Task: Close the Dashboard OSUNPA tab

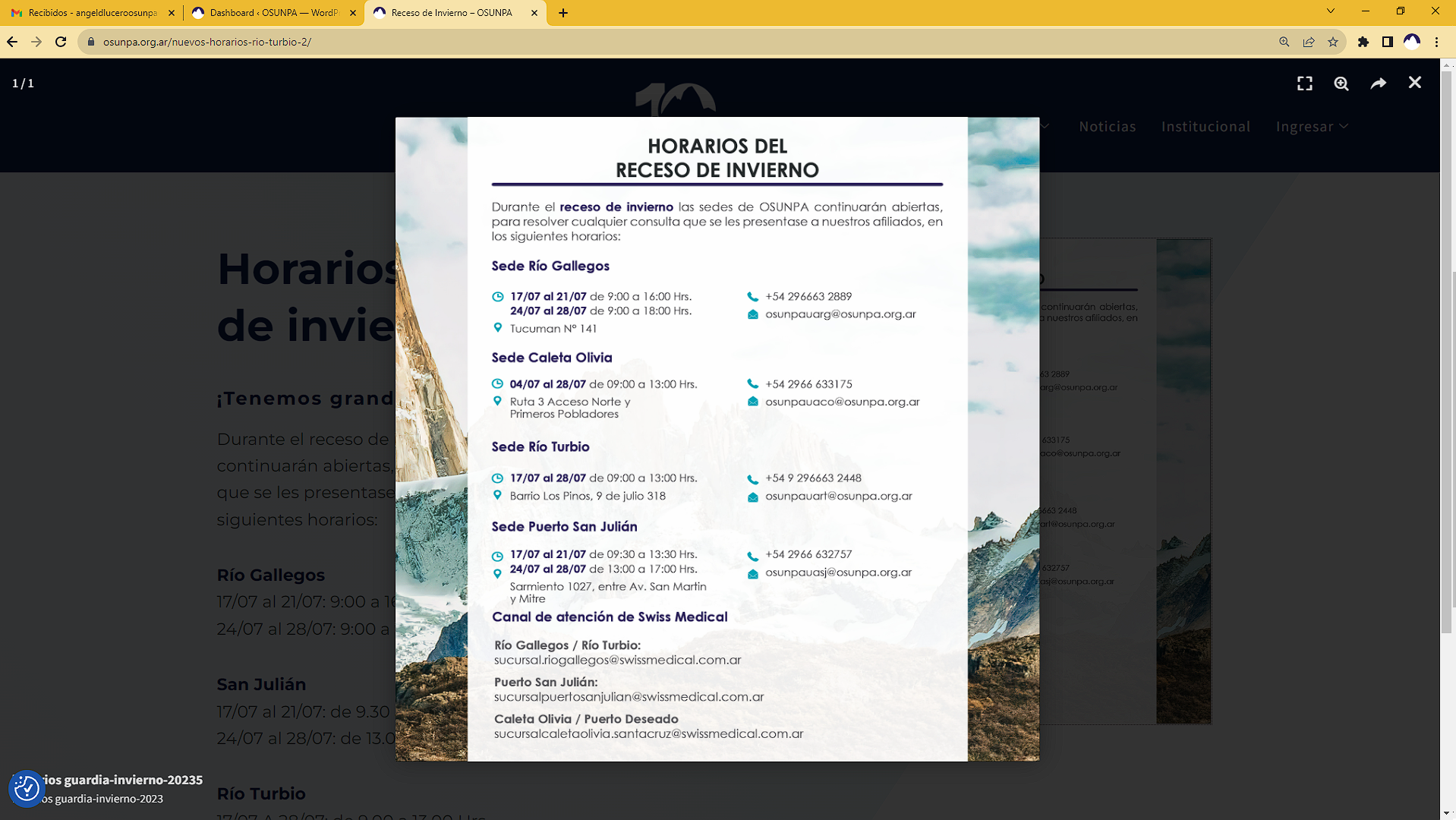Action: tap(353, 13)
